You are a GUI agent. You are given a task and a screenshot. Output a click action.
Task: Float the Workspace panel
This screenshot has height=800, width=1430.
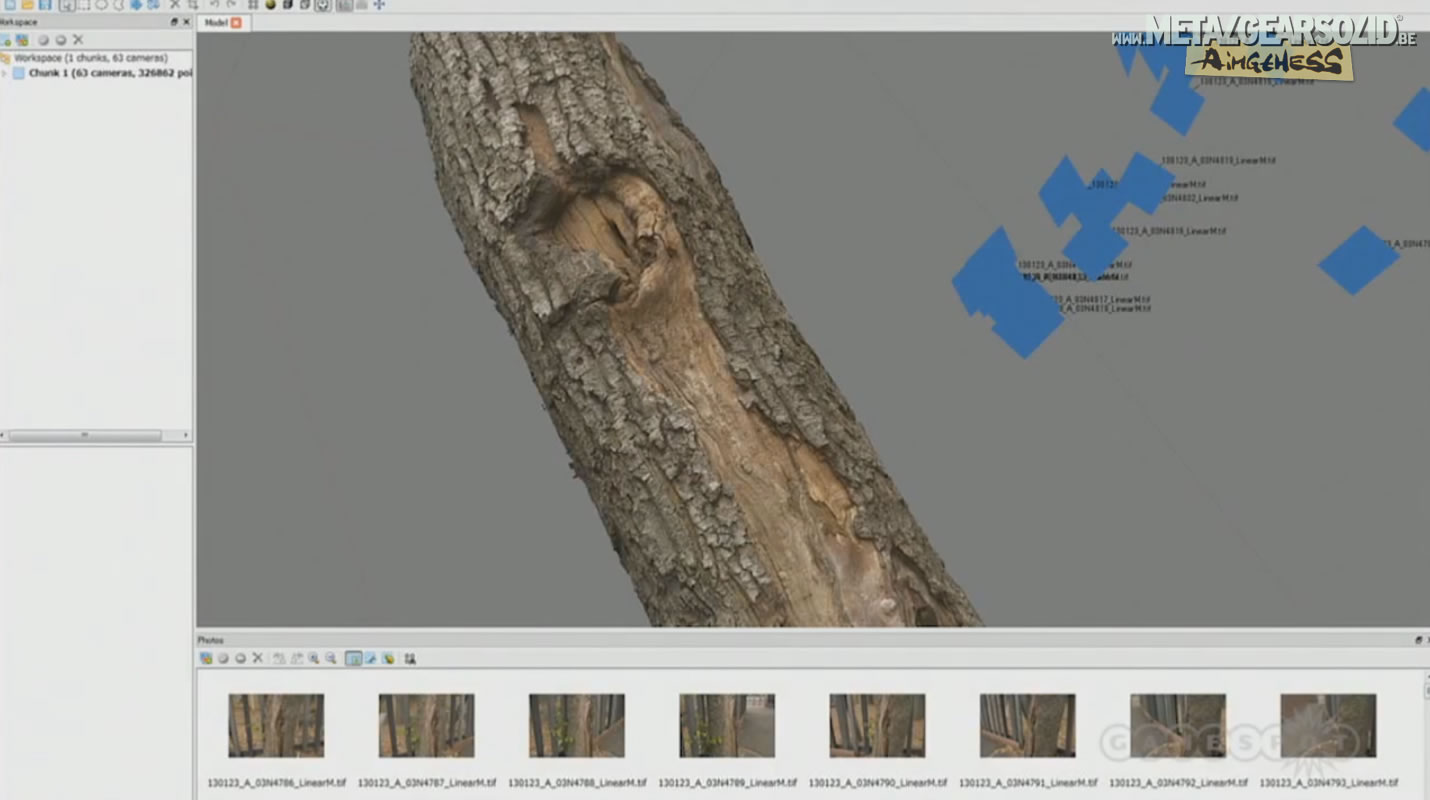click(174, 22)
